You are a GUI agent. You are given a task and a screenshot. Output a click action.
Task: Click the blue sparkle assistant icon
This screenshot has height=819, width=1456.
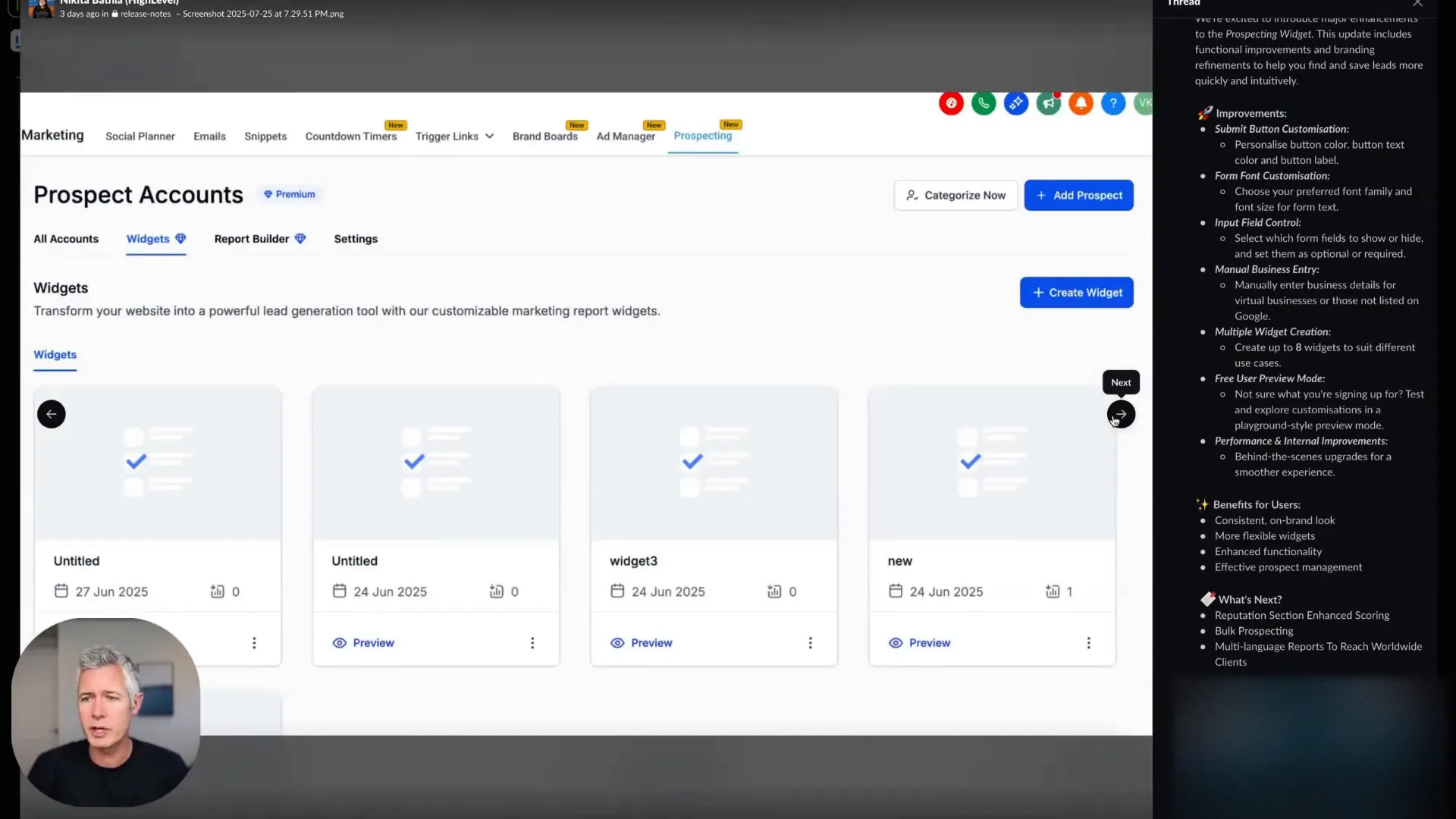pos(1016,103)
